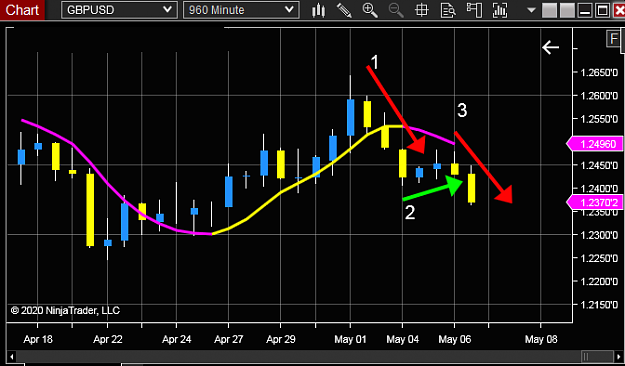Click the 1.2150'0 price axis label
This screenshot has width=625, height=366.
599,305
